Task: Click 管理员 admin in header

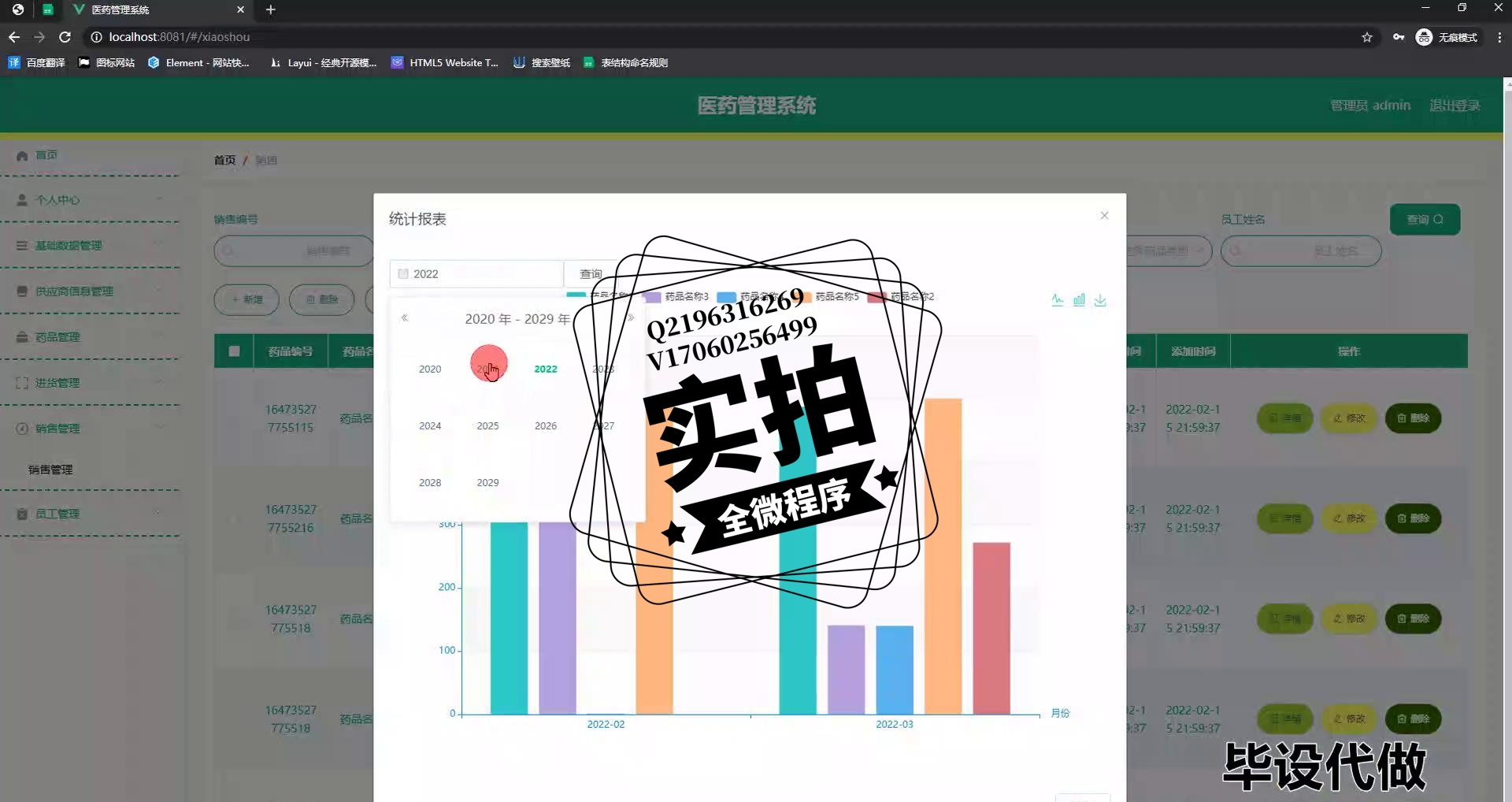Action: [1370, 106]
